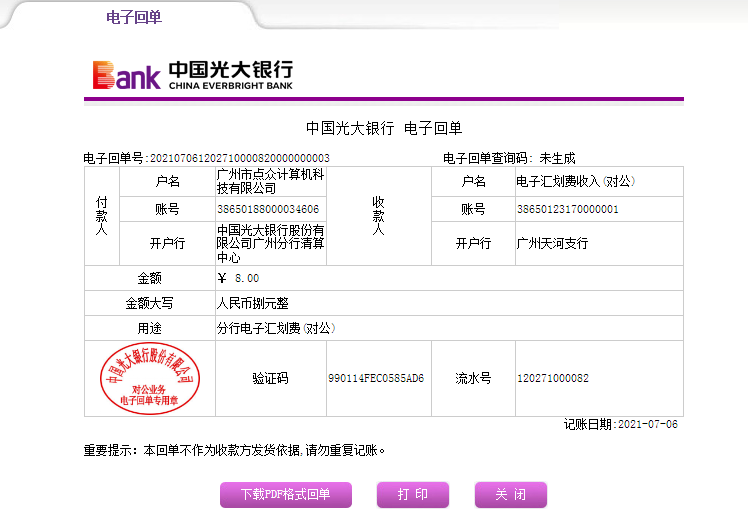Click the 电子回单 tab
The image size is (748, 524).
pyautogui.click(x=133, y=17)
